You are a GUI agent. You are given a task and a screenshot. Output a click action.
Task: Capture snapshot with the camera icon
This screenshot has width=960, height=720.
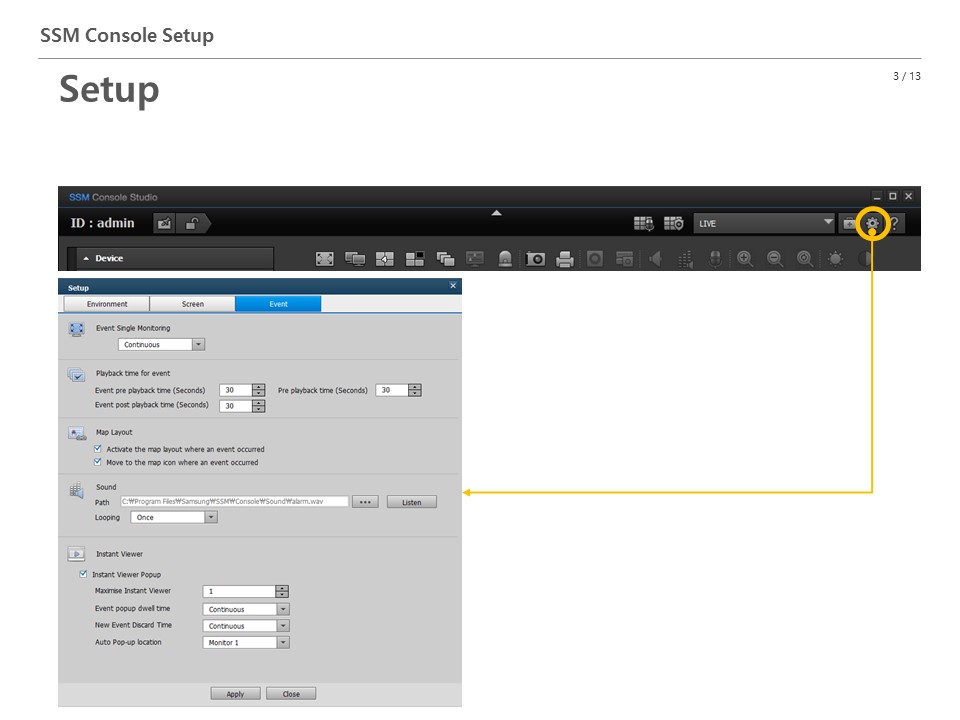(x=535, y=259)
